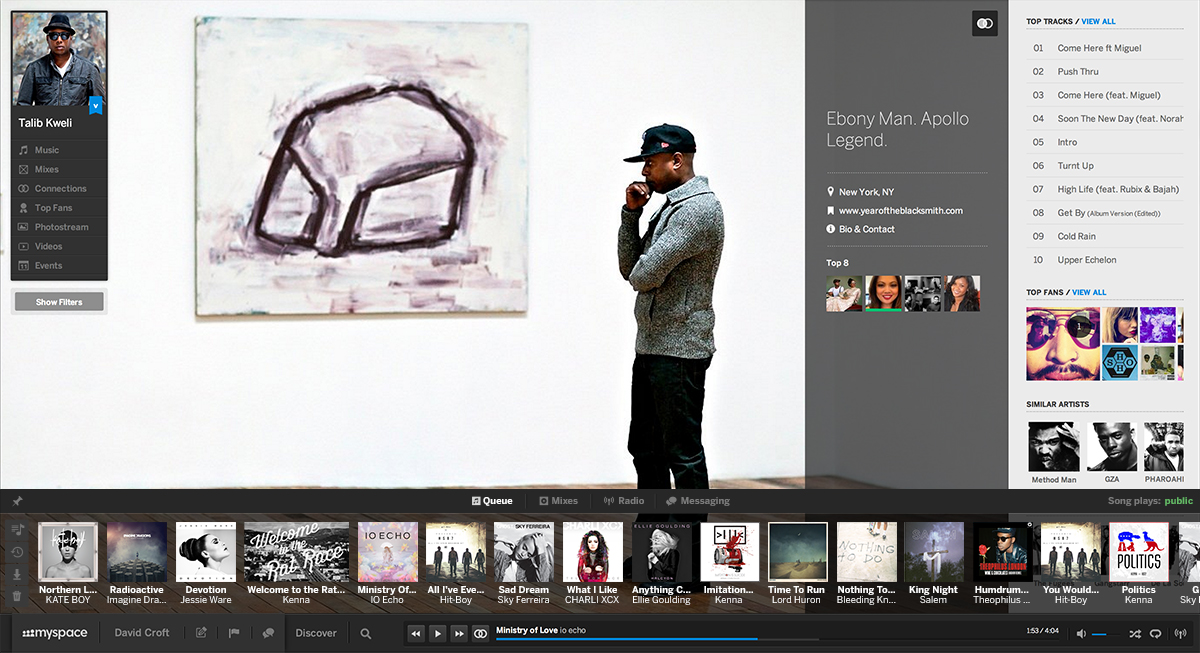Open play history clock icon

(x=17, y=552)
